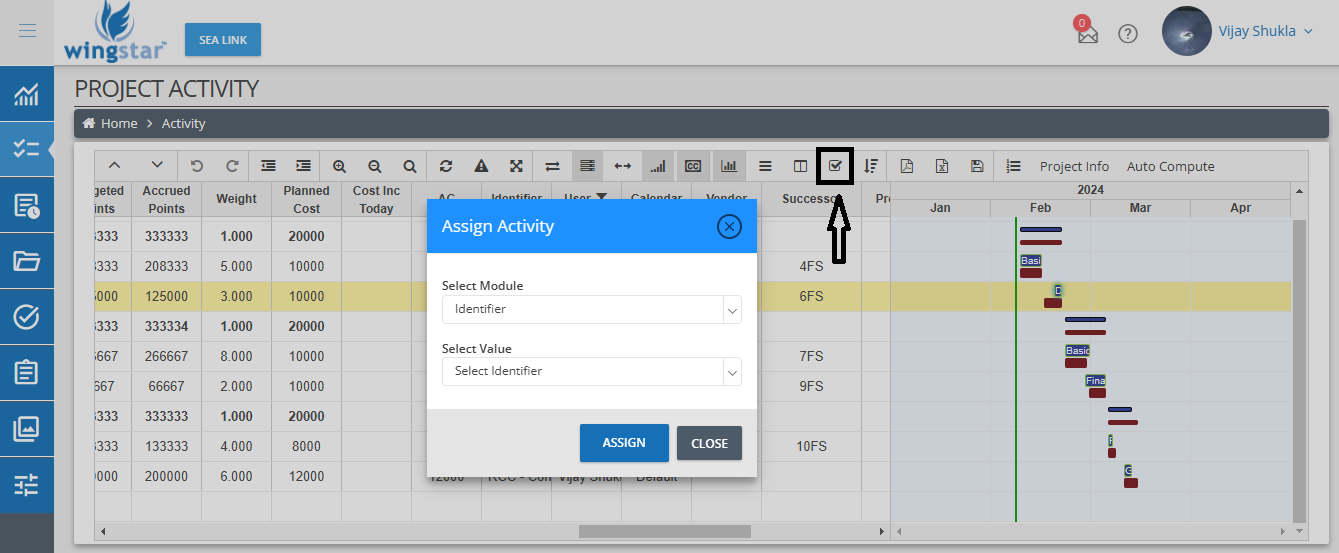The image size is (1339, 553).
Task: Export to PDF toolbar icon
Action: point(906,166)
